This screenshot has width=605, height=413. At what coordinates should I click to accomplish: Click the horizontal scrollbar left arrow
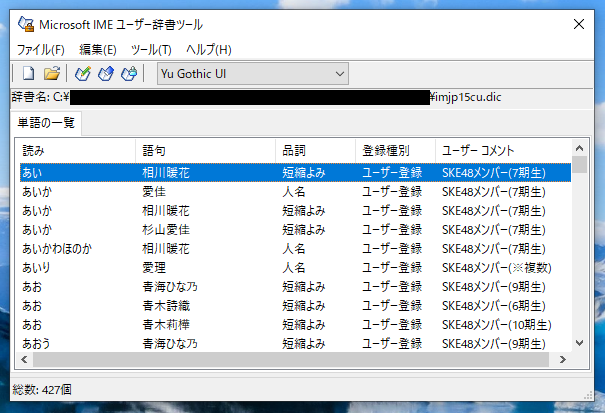(24, 360)
